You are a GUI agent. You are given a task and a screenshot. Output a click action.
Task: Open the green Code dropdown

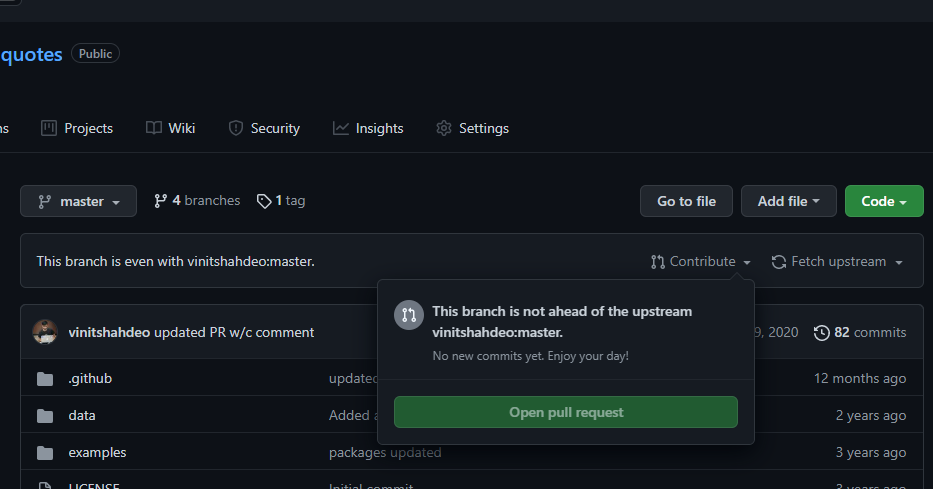tap(884, 201)
